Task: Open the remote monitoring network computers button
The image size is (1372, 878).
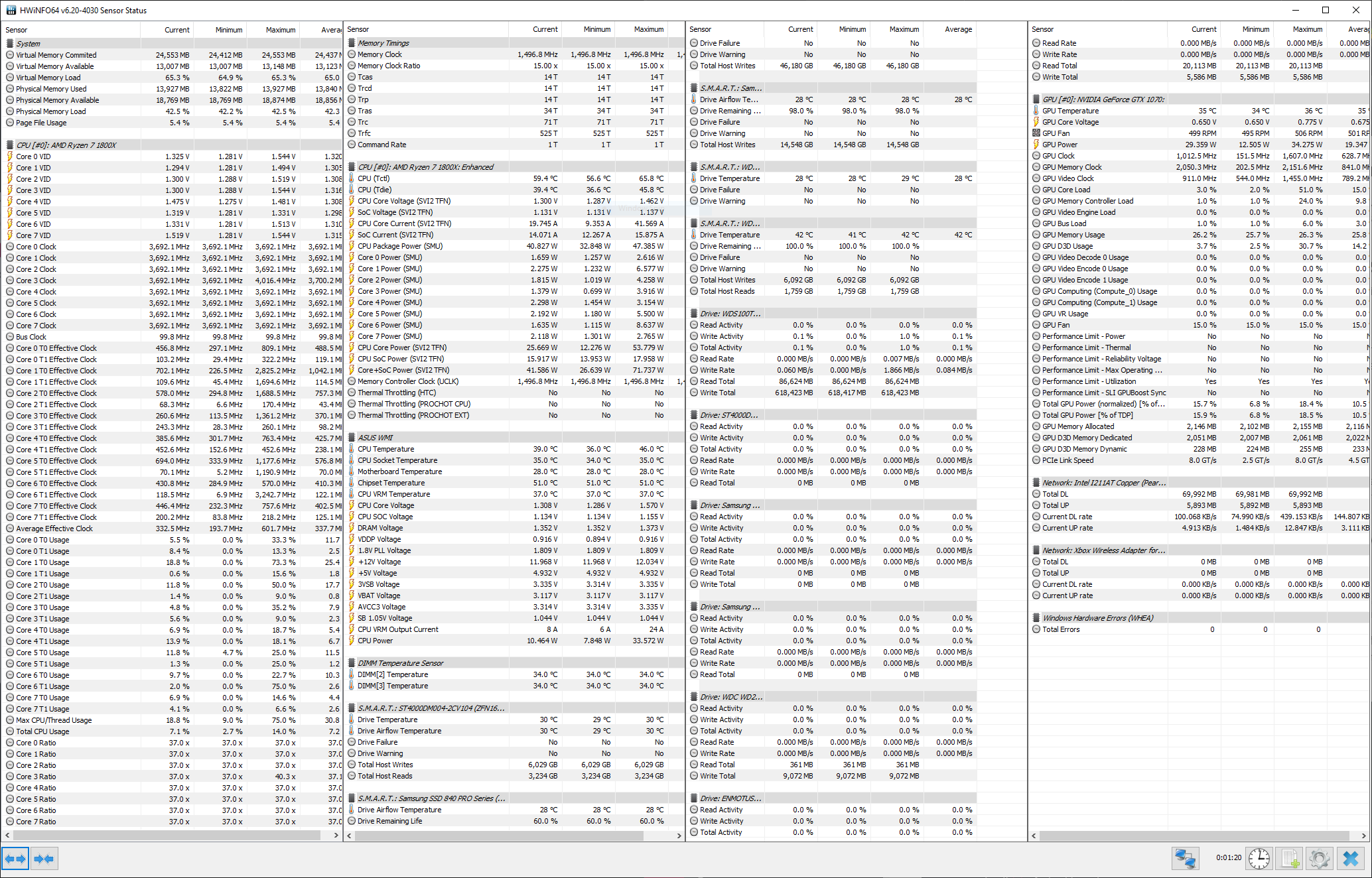Action: point(1185,859)
